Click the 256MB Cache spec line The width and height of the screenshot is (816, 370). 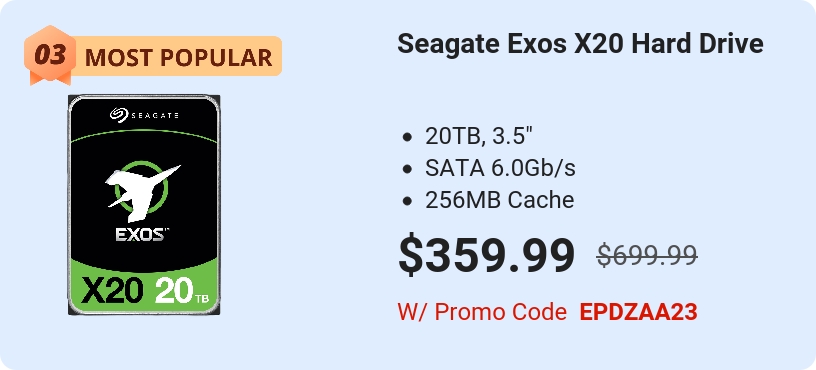[x=500, y=200]
